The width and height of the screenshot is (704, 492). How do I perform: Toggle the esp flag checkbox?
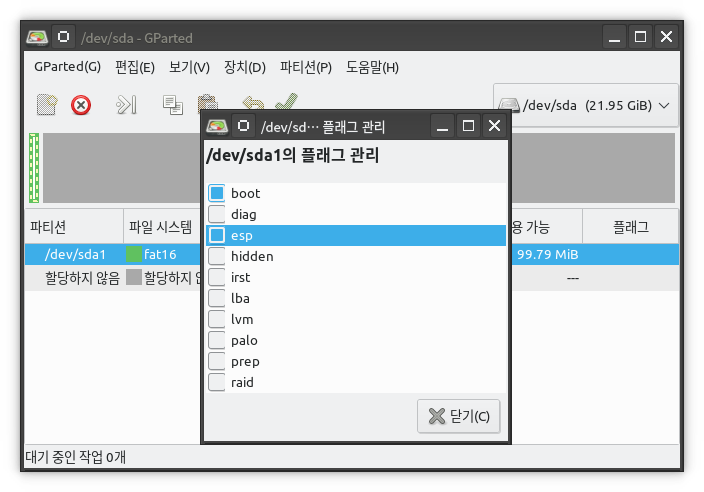pyautogui.click(x=217, y=235)
